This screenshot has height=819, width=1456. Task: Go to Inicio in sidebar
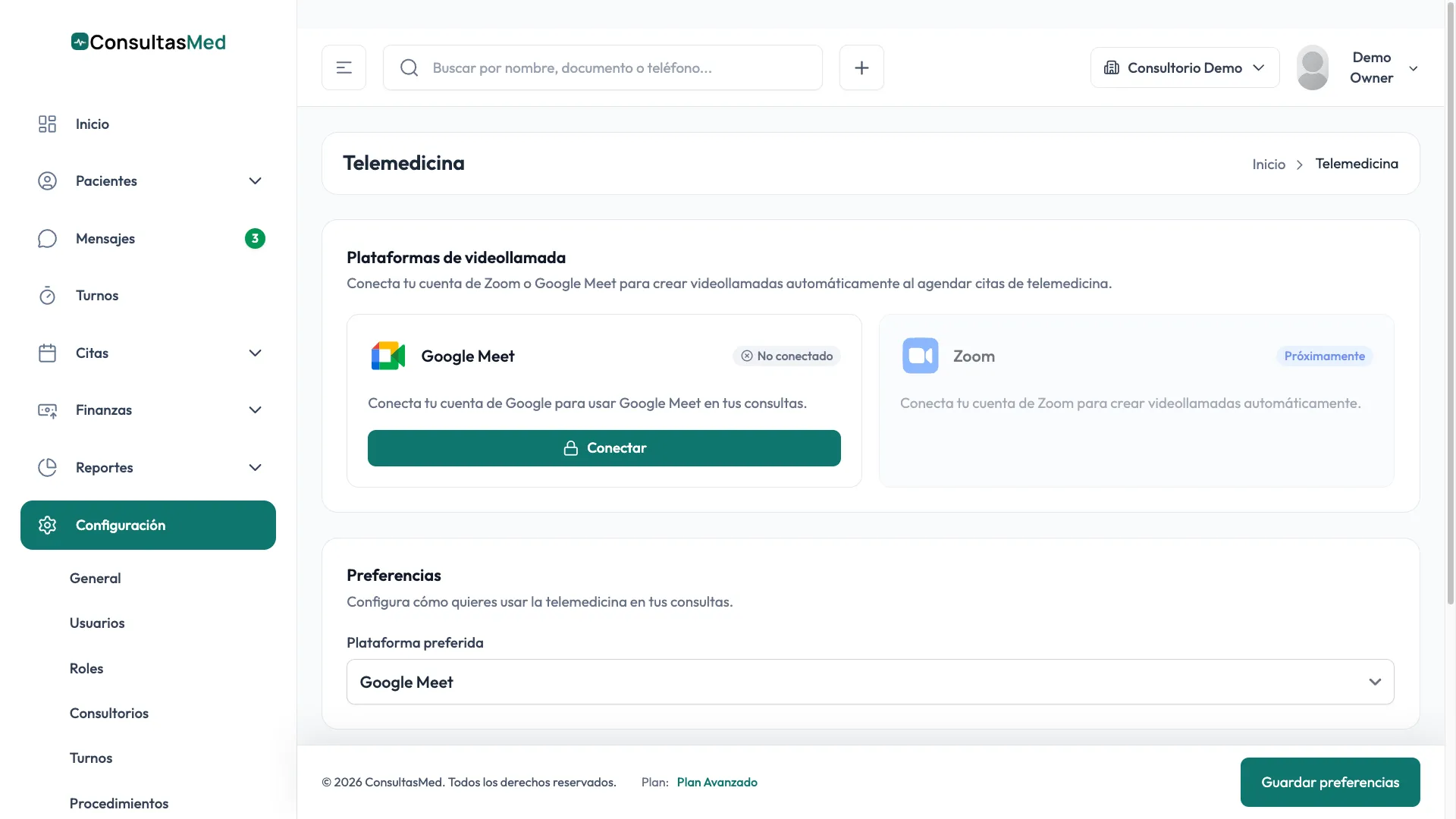click(x=148, y=124)
